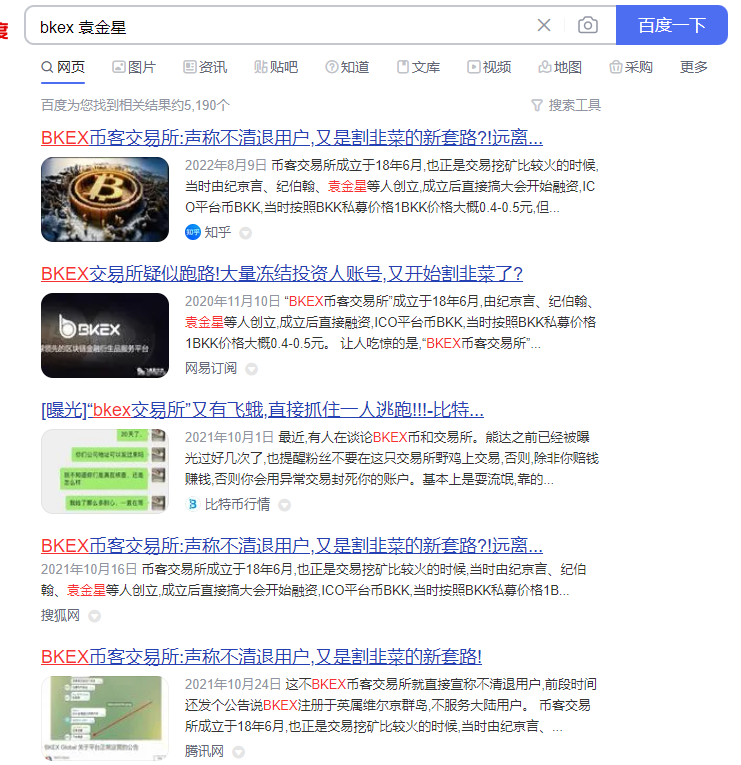Open the 地图 tab
741x765 pixels.
click(x=560, y=67)
